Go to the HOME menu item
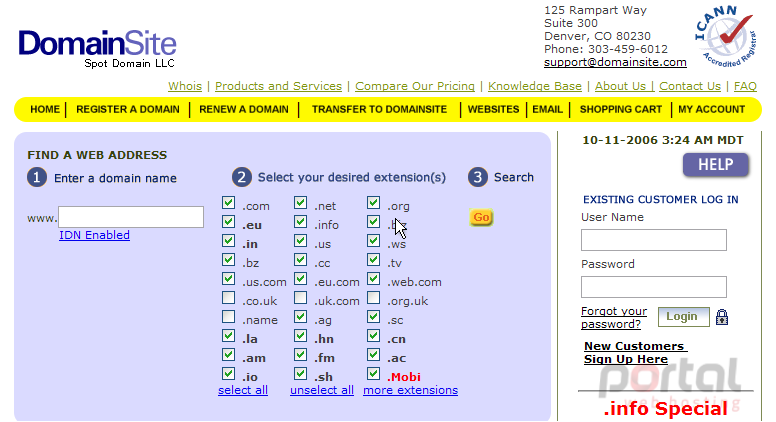 [45, 109]
